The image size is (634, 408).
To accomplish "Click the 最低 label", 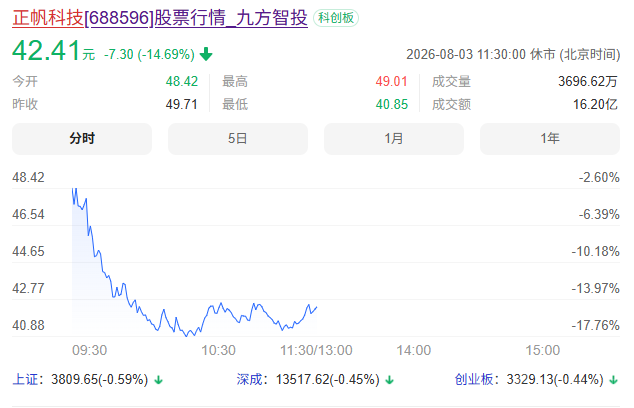I will click(235, 105).
